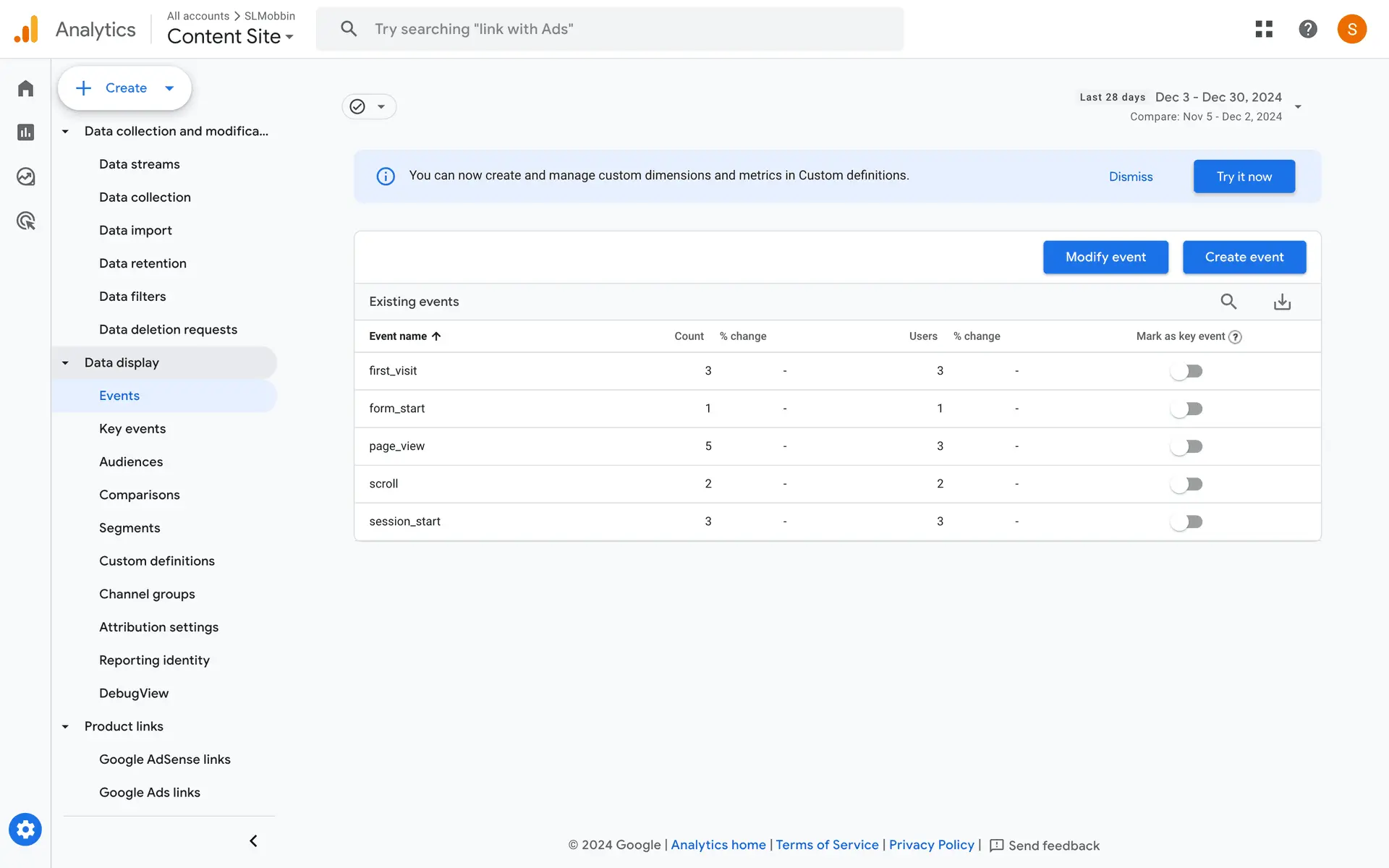Dismiss the custom definitions banner
Screen dimensions: 1389x868
pos(1131,176)
